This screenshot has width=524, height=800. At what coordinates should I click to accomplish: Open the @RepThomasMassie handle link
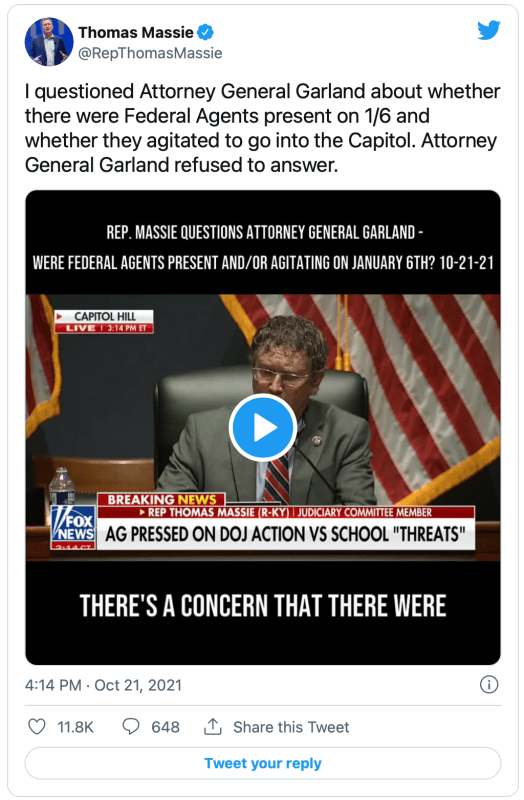[150, 53]
